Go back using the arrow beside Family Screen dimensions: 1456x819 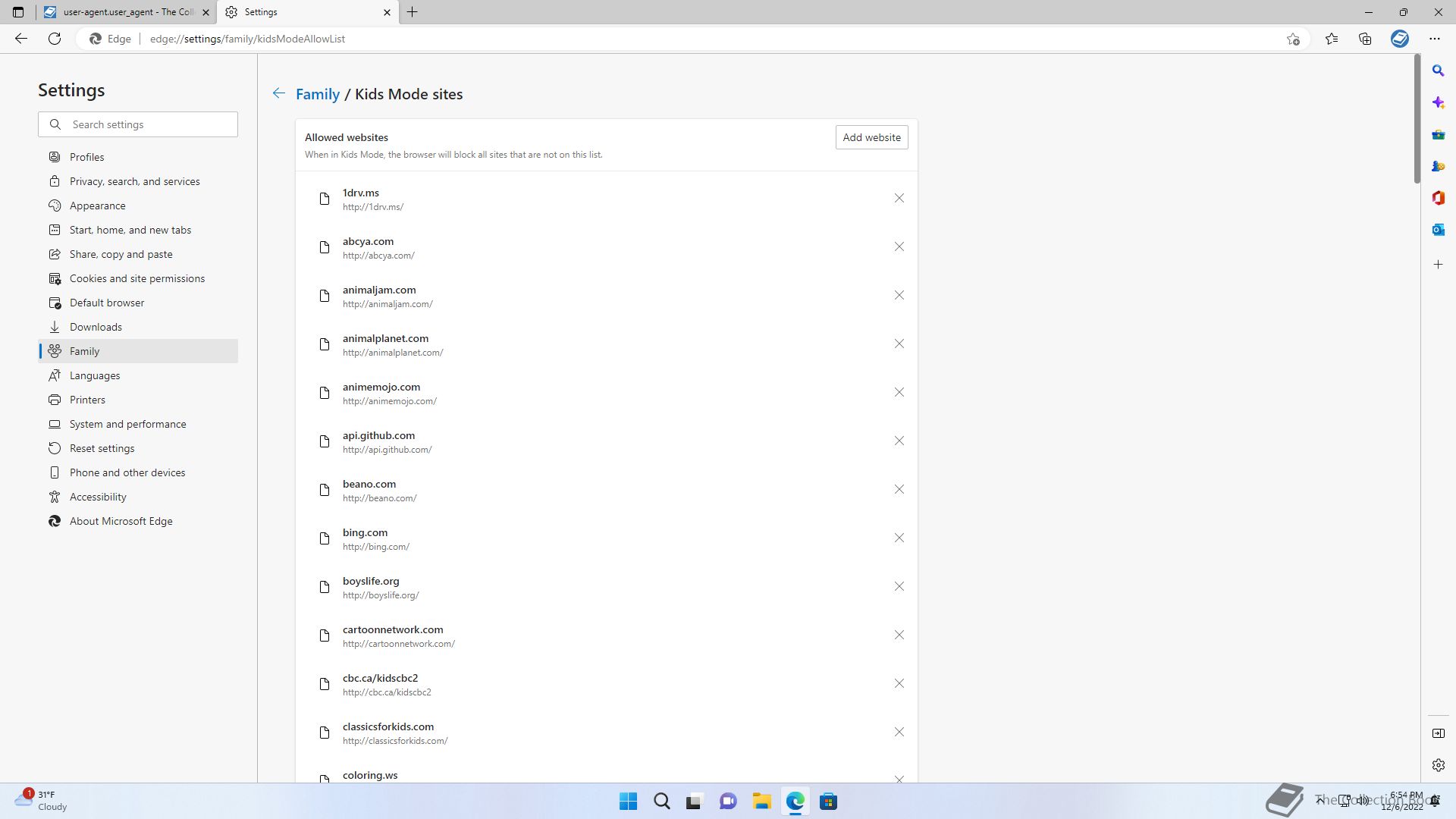point(279,93)
